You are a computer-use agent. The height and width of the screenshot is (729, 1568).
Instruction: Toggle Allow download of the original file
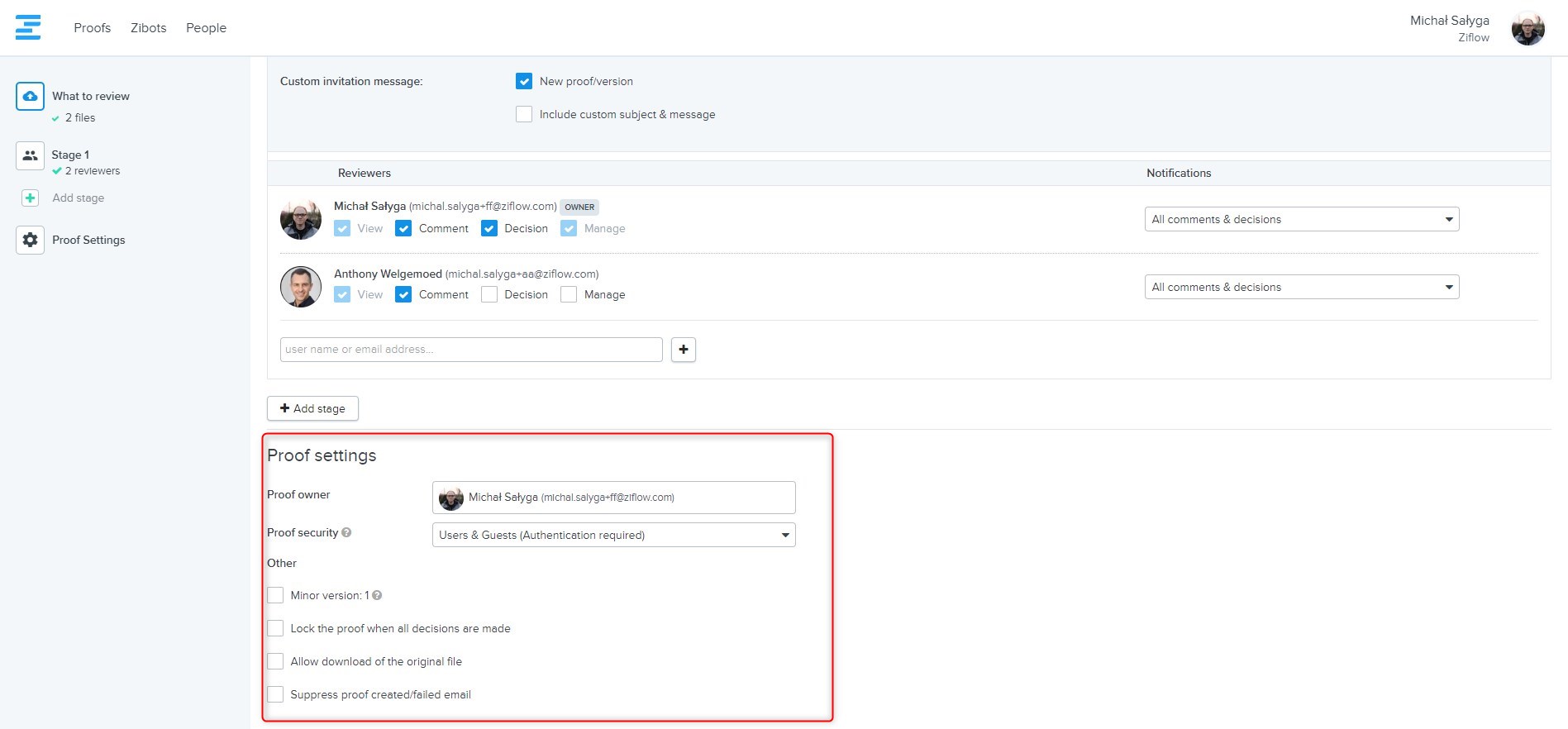click(x=275, y=662)
